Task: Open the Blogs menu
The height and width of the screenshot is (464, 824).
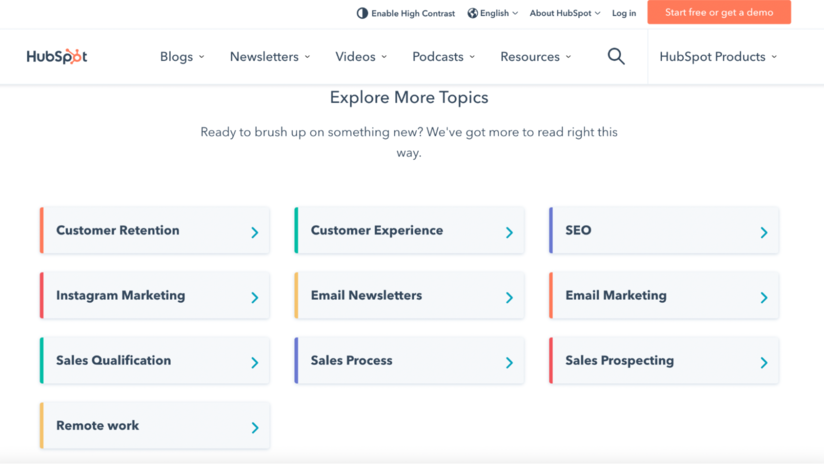Action: (x=182, y=57)
